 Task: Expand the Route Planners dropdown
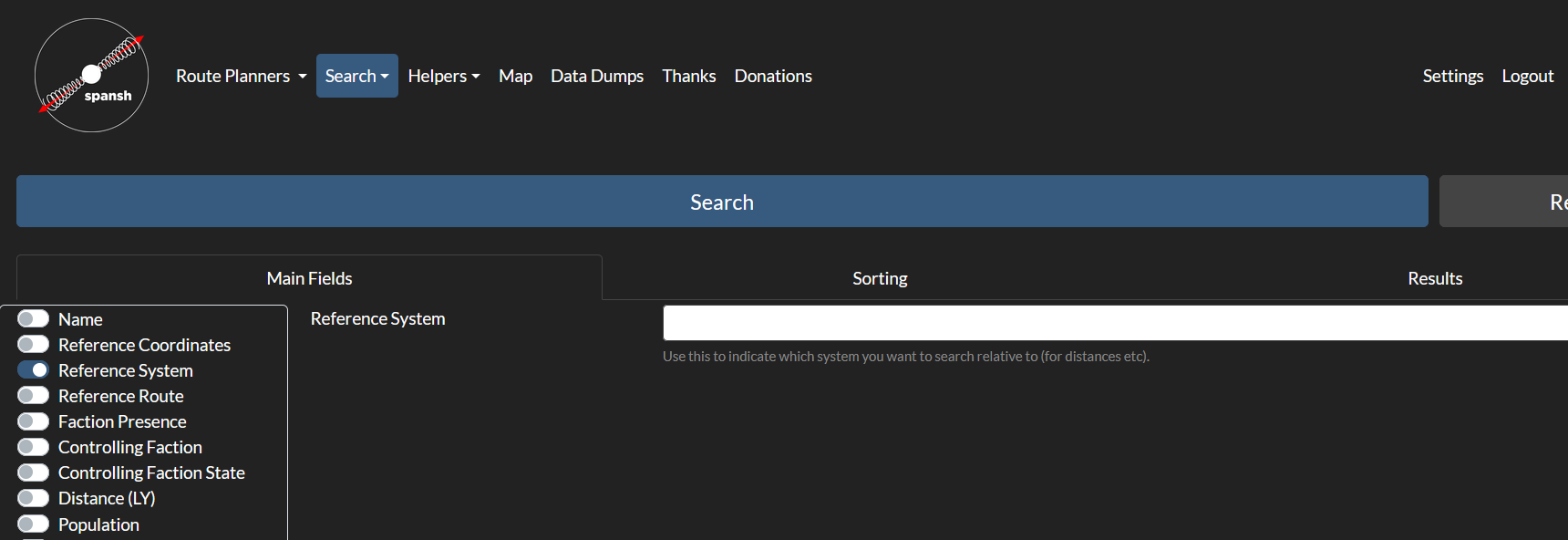click(241, 76)
